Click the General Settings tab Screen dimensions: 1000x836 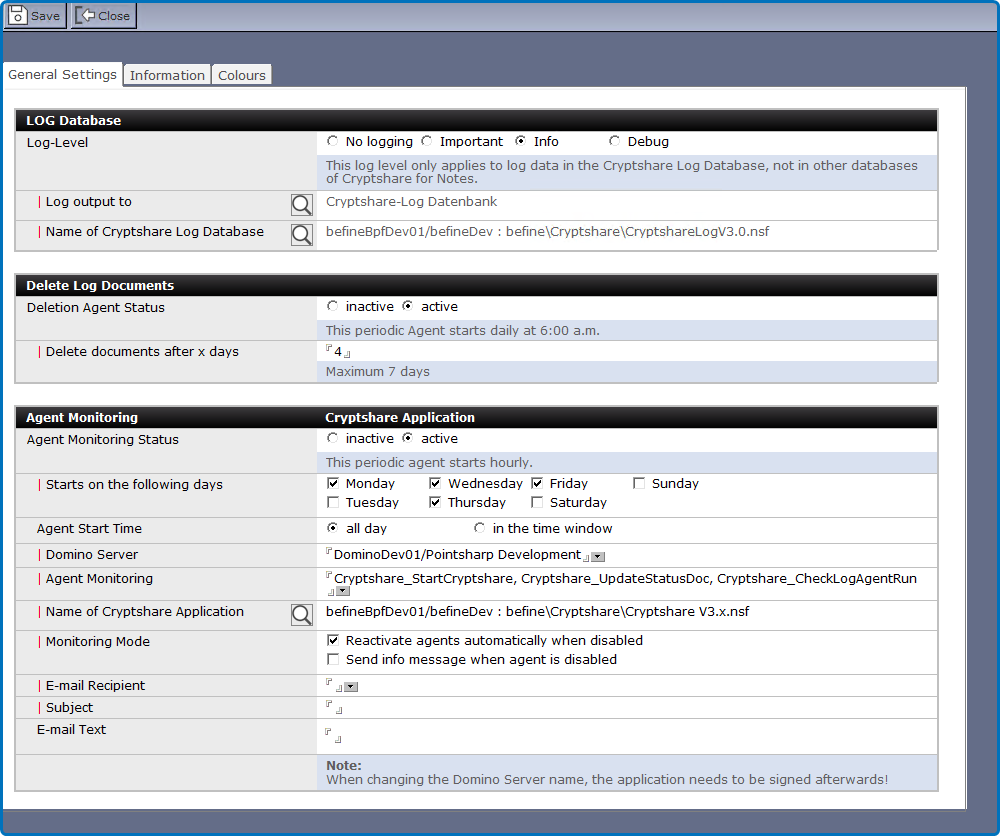(62, 75)
